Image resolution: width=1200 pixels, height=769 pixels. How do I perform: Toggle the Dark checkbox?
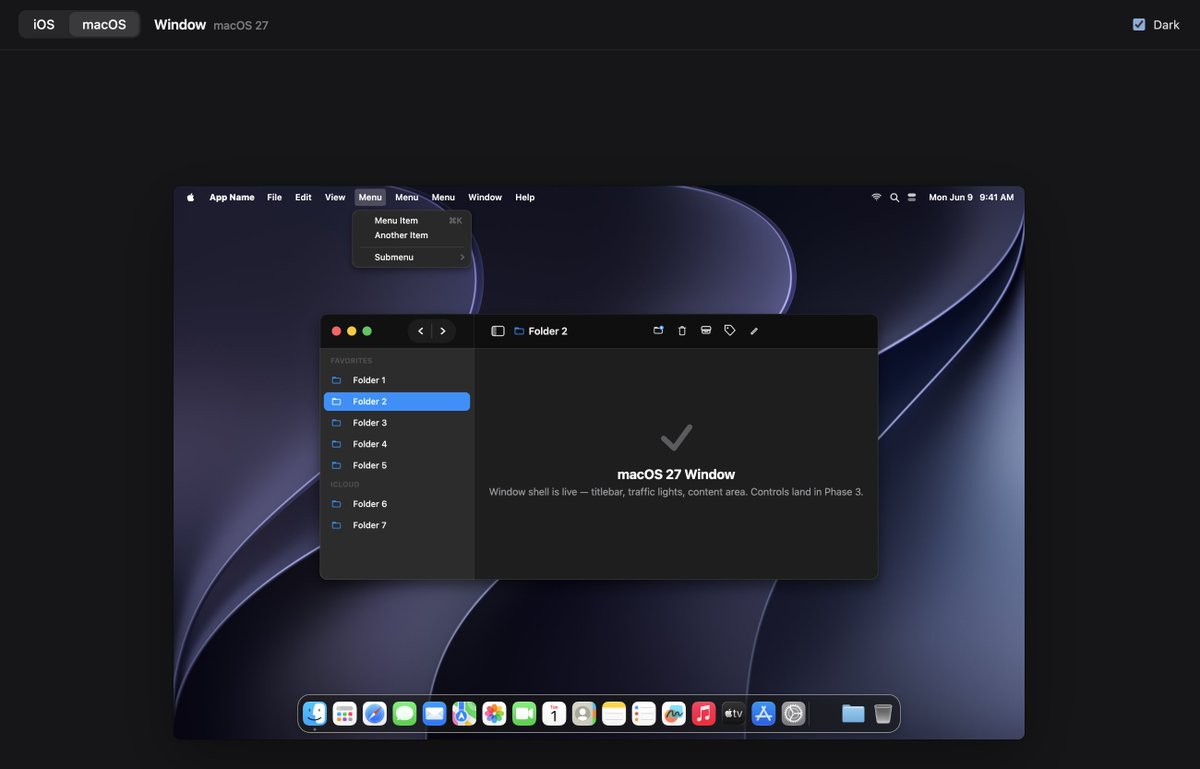click(1139, 24)
